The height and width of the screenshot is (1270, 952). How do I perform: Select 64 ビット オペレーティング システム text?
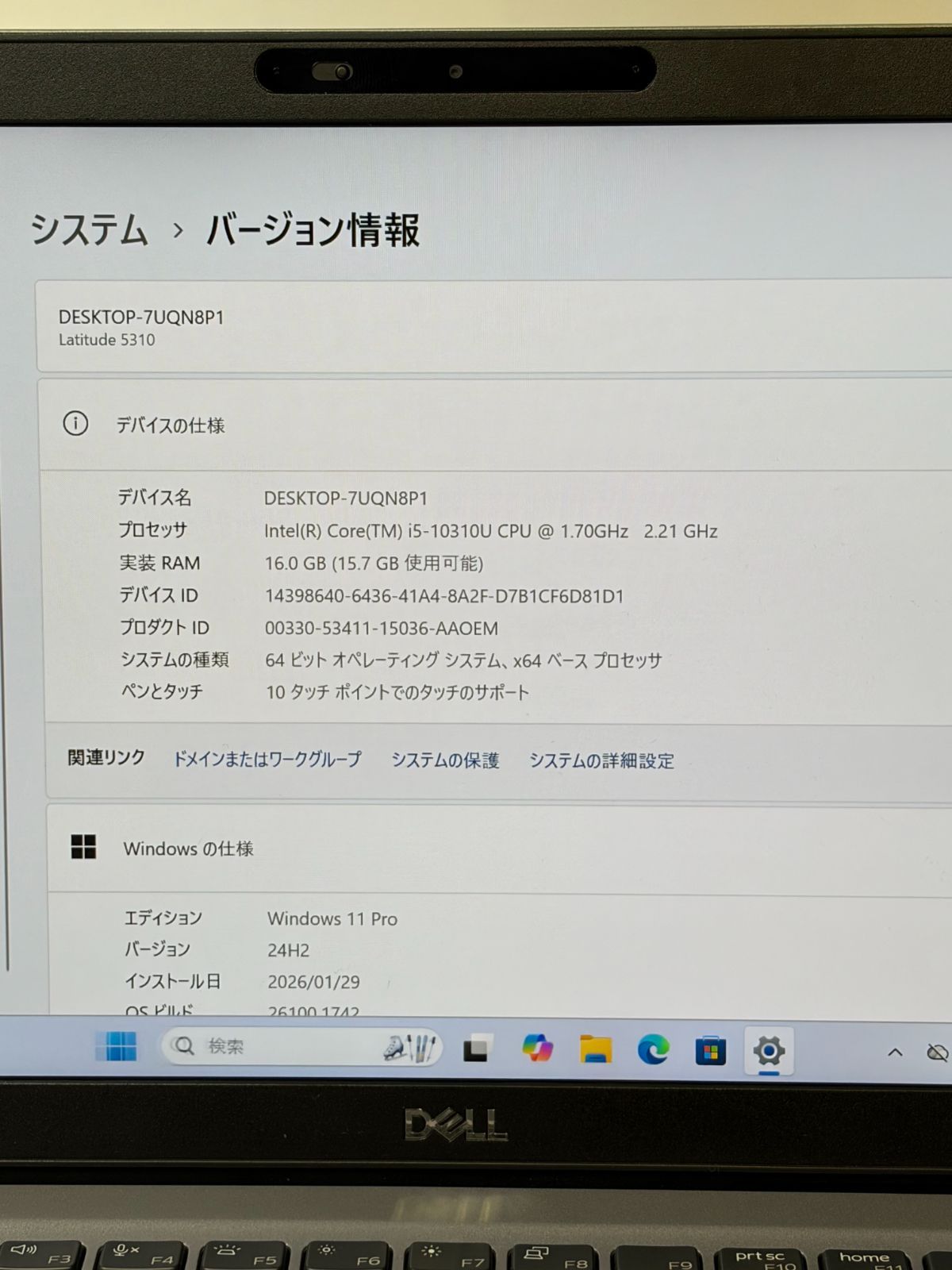[x=463, y=660]
